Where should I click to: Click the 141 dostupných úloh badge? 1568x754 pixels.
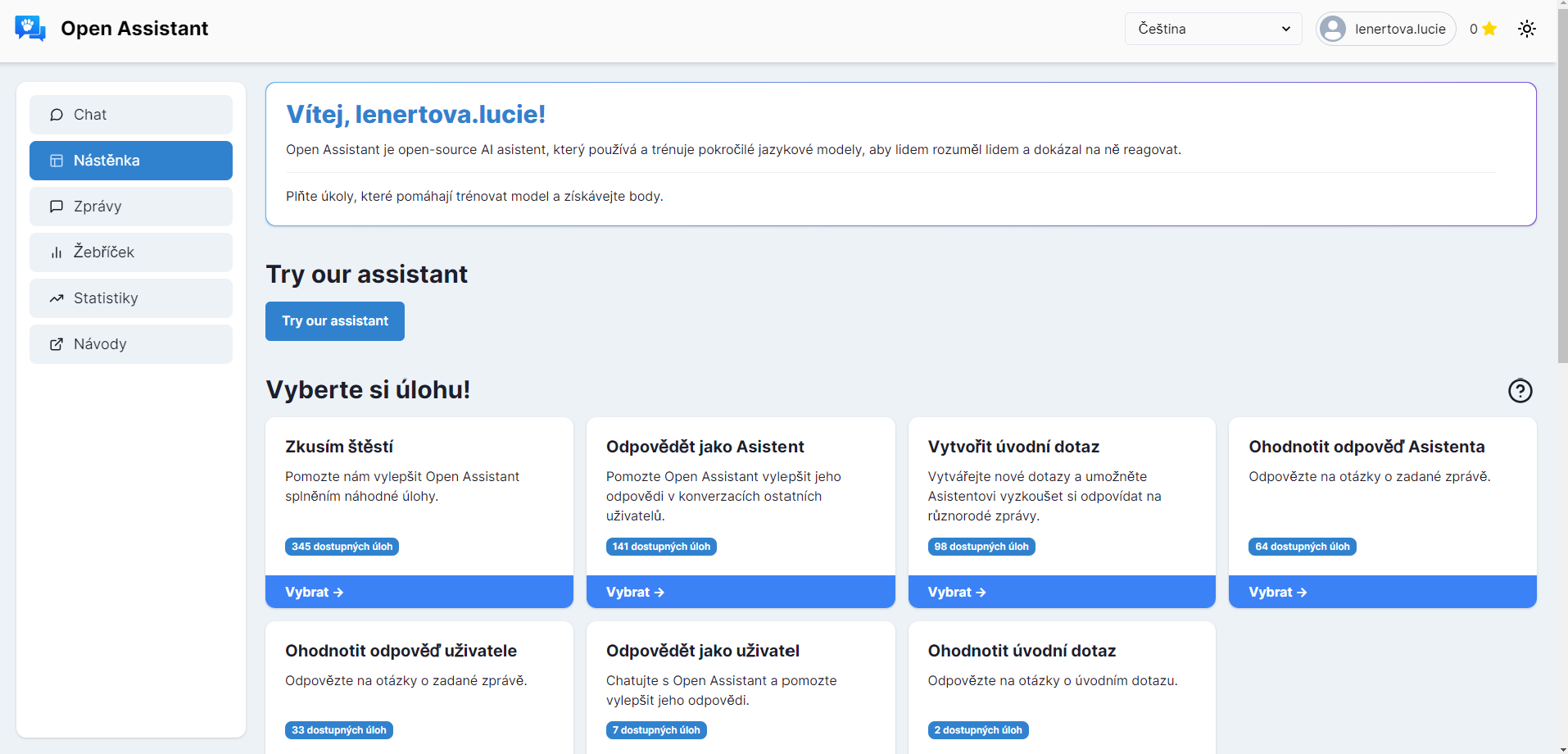point(661,547)
